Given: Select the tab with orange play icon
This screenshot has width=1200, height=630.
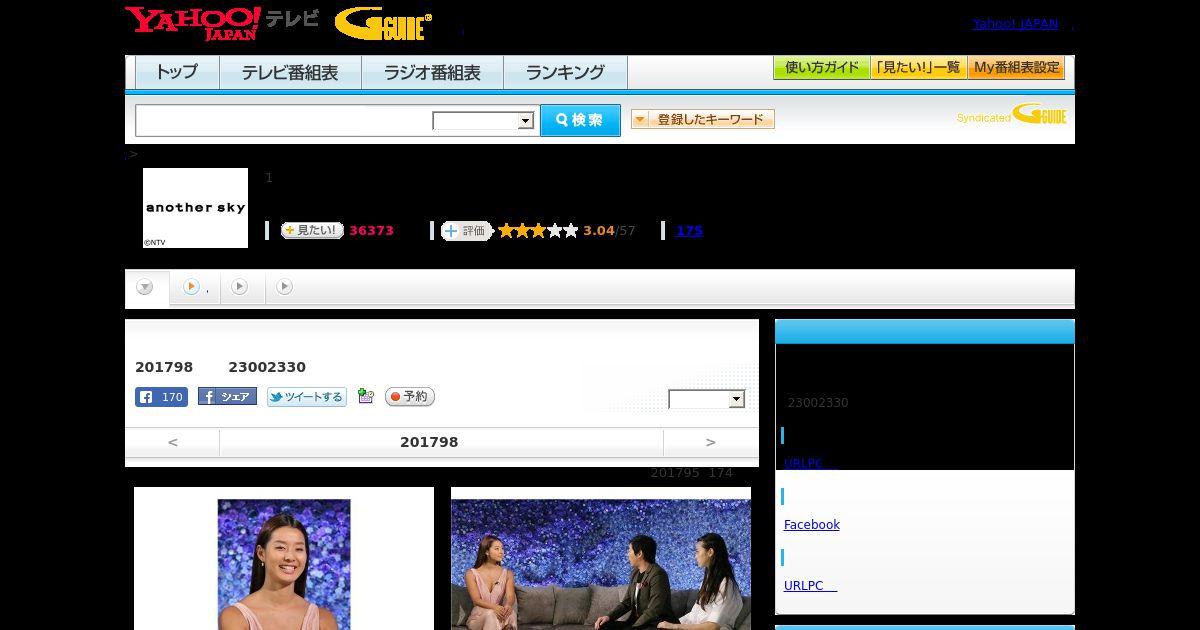Looking at the screenshot, I should [196, 288].
